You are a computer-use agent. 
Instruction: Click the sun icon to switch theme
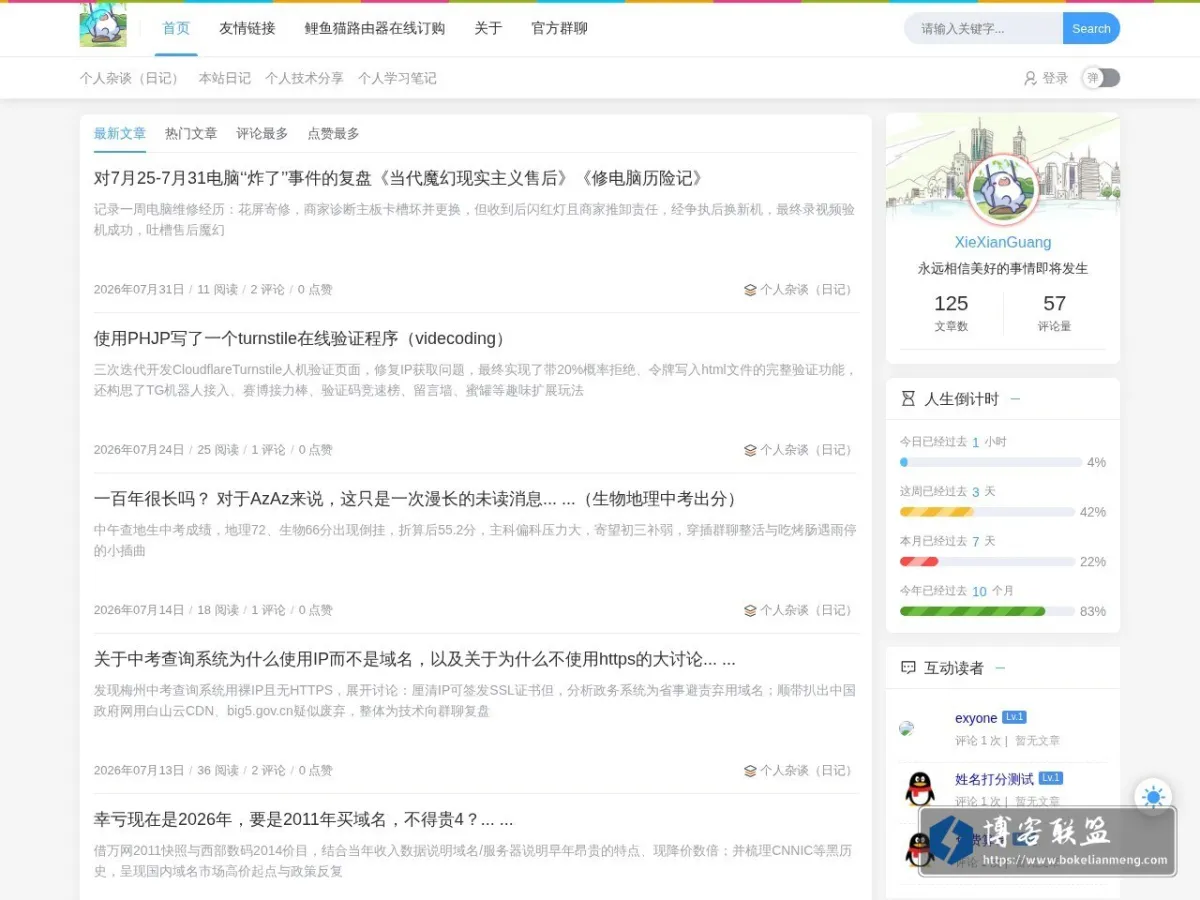pos(1153,797)
